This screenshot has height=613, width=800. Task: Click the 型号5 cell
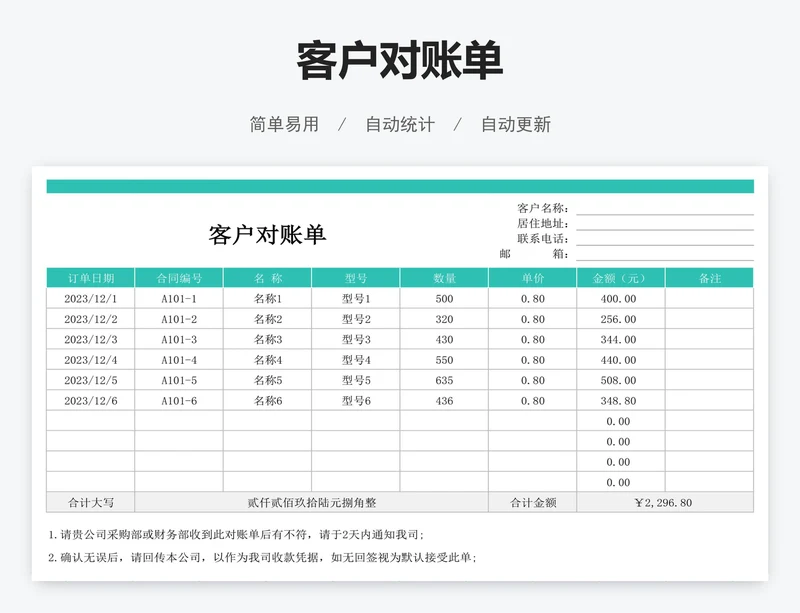coord(356,380)
